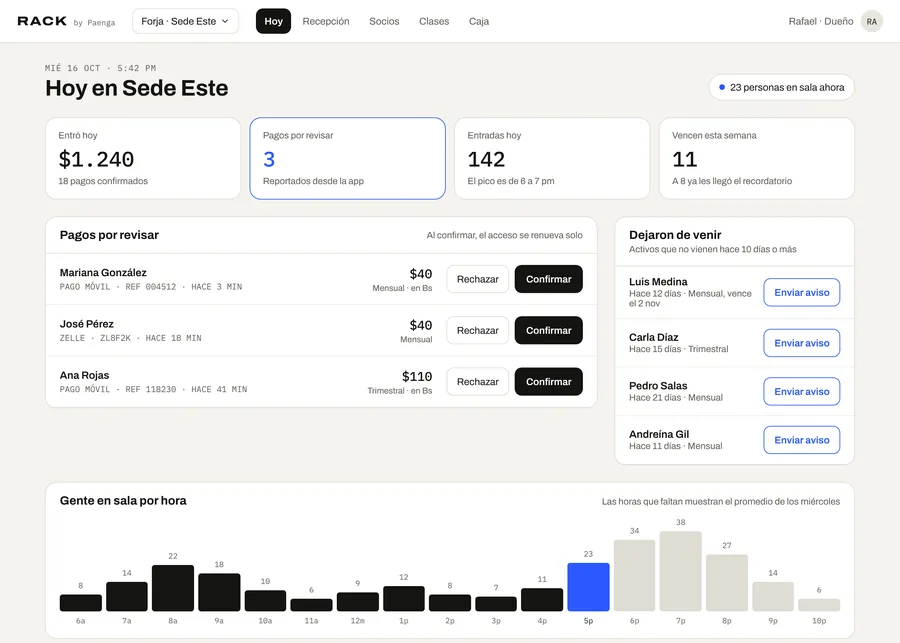Go to the Recepción tab
The width and height of the screenshot is (900, 643).
(x=326, y=21)
